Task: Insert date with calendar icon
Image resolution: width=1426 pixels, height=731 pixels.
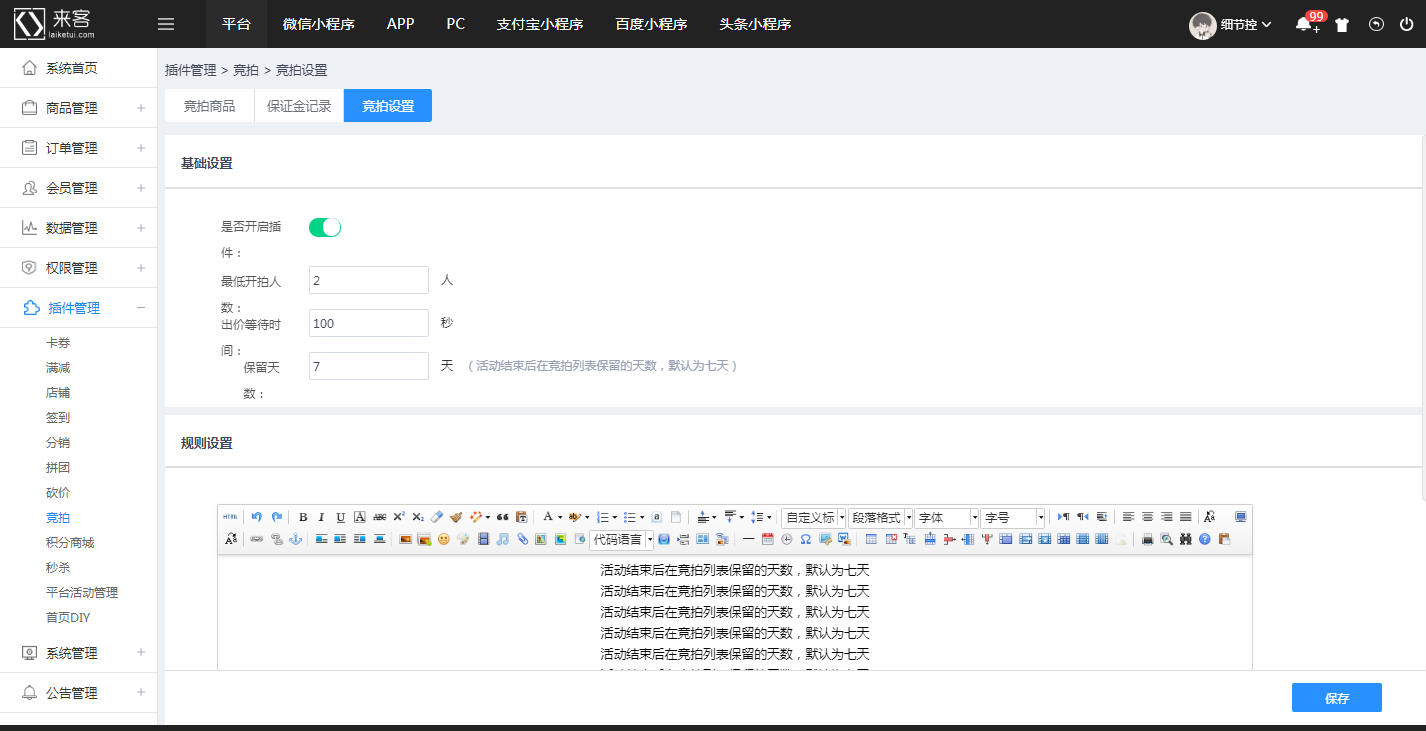Action: [768, 539]
